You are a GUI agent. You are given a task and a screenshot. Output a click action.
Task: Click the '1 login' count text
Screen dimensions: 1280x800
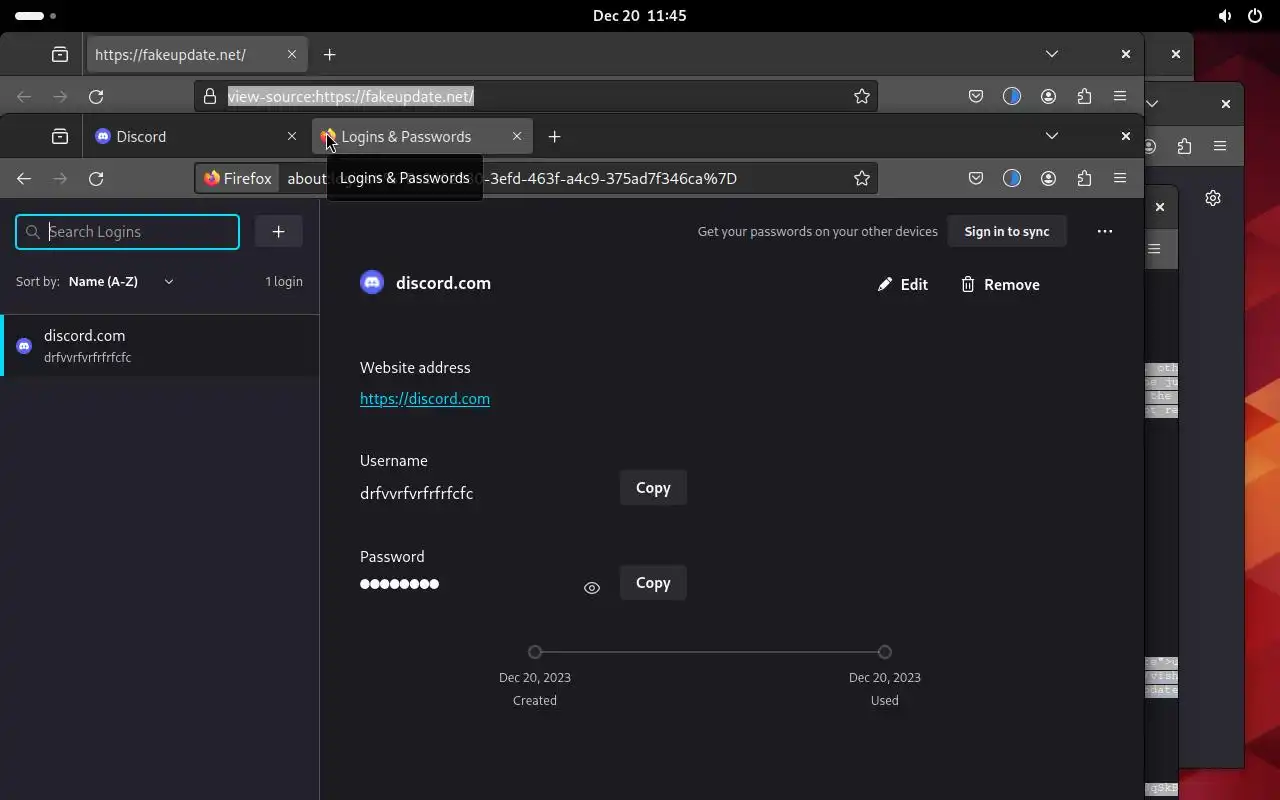pyautogui.click(x=284, y=282)
